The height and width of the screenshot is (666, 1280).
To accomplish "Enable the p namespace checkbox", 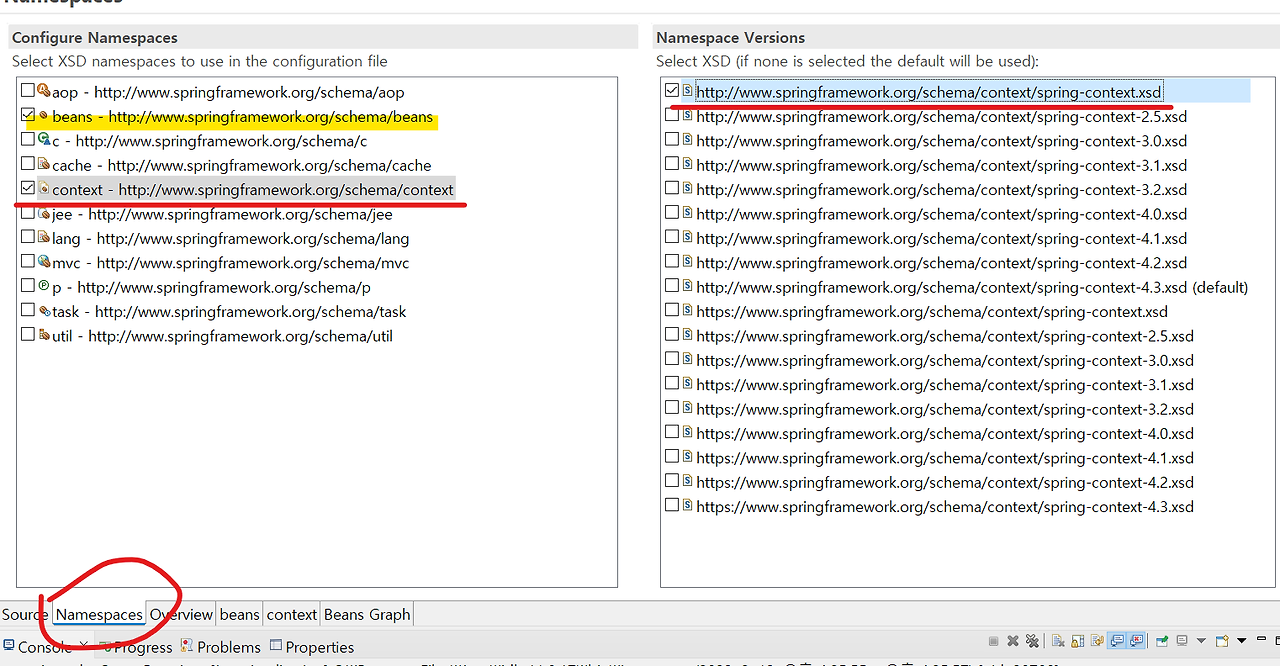I will [28, 287].
